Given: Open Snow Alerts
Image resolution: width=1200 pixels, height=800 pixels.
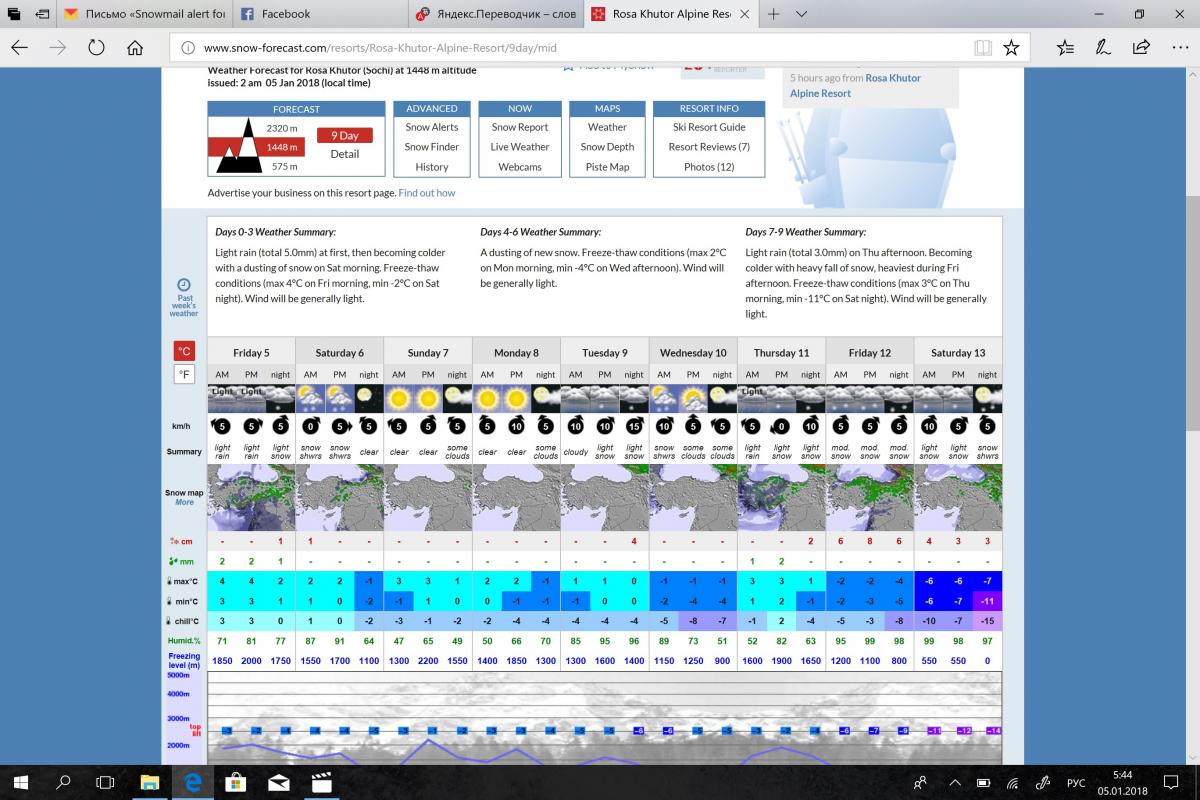Looking at the screenshot, I should 432,127.
